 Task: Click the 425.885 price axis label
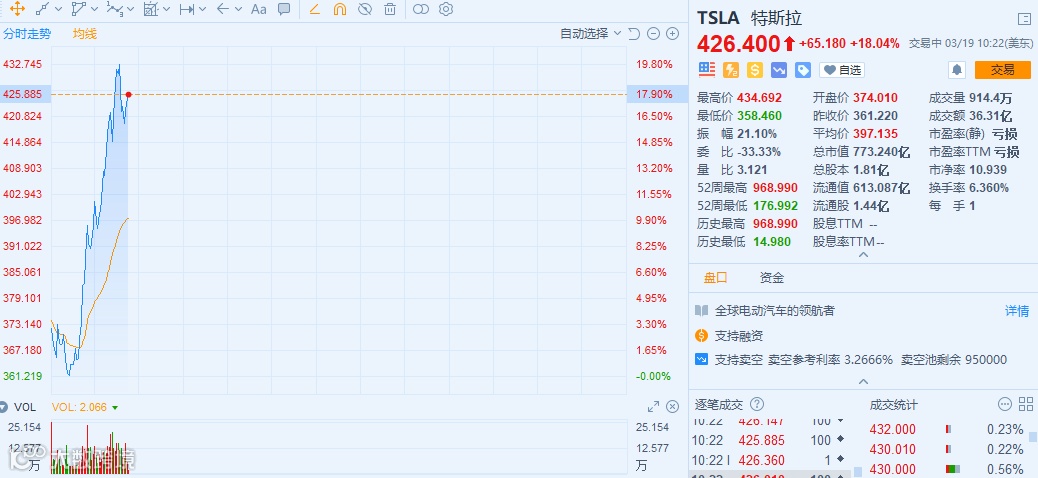click(x=23, y=94)
